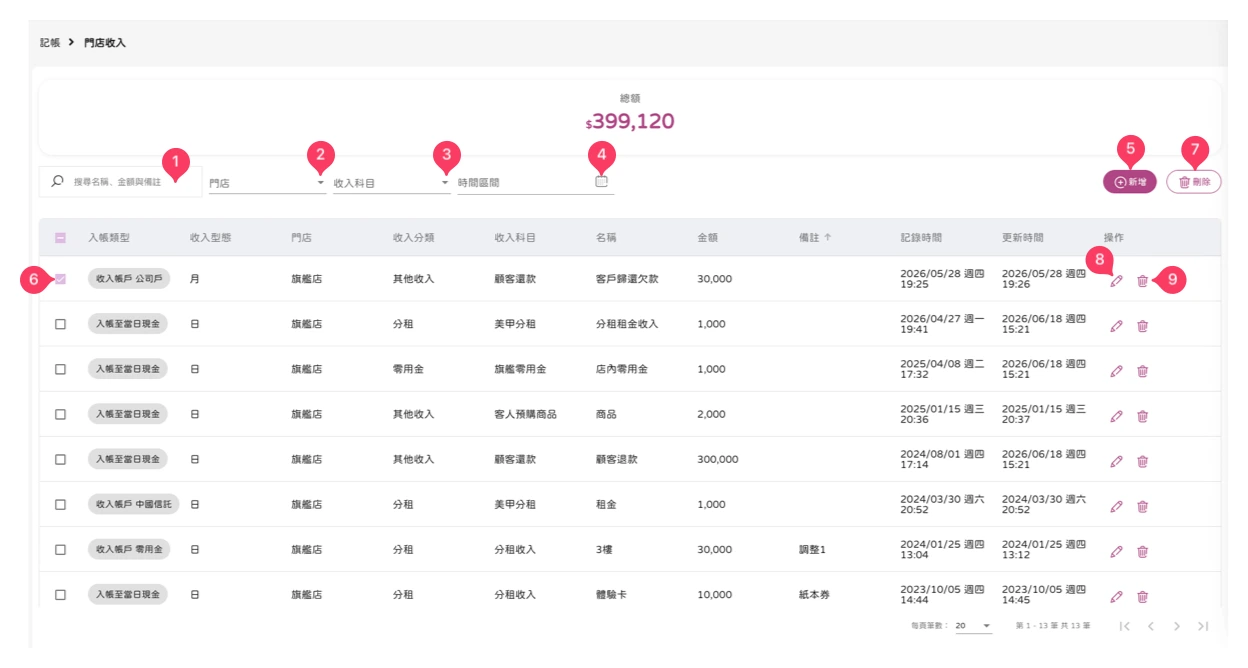The width and height of the screenshot is (1248, 668).
Task: Check the 店內零用金 row checkbox
Action: [x=60, y=369]
